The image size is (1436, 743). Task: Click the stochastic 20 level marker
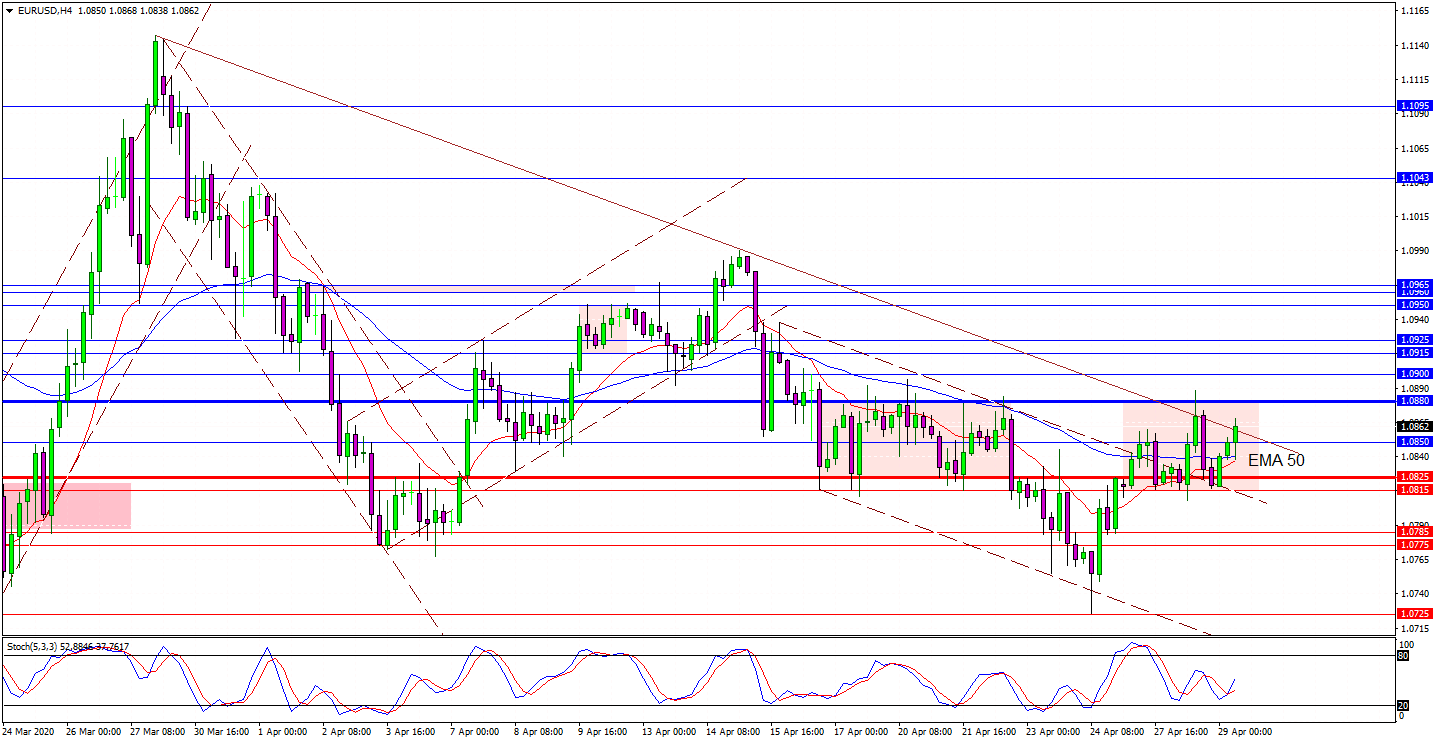click(x=1405, y=705)
